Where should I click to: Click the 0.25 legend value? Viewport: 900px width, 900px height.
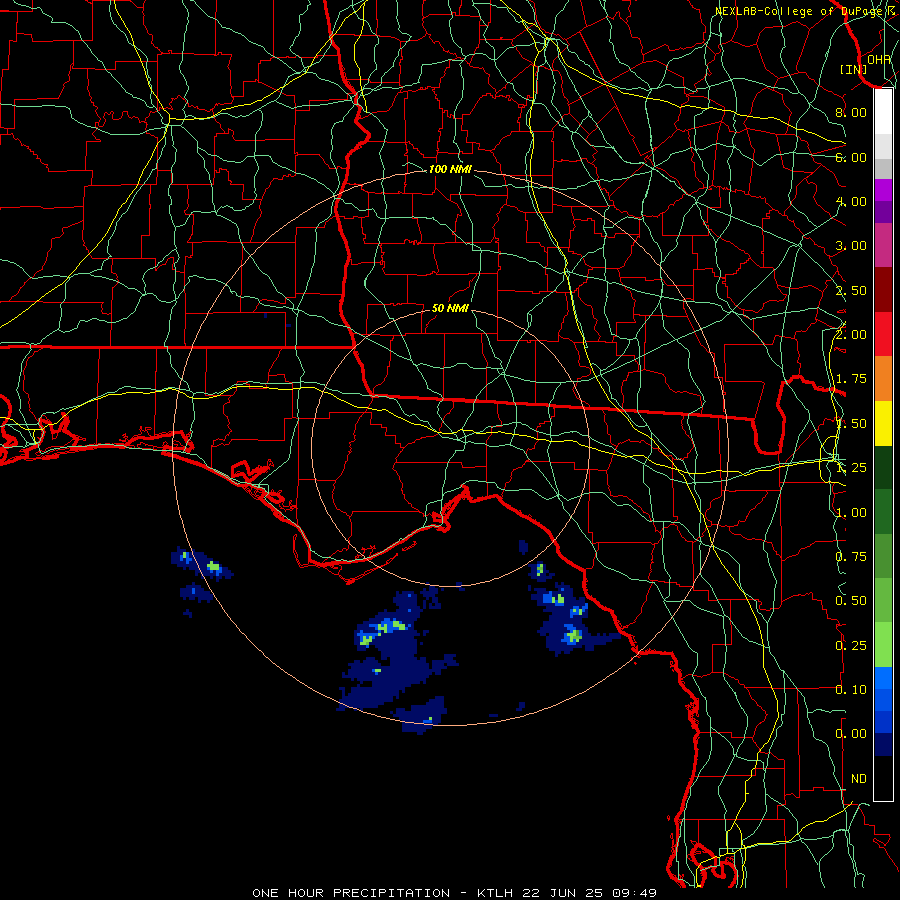[x=851, y=646]
